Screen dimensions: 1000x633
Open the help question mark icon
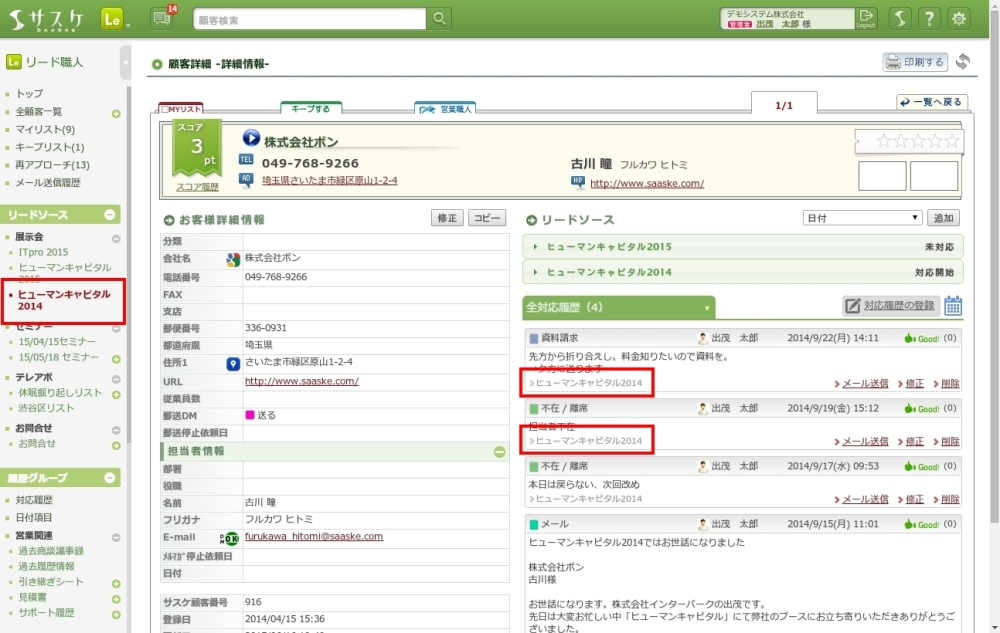(929, 19)
